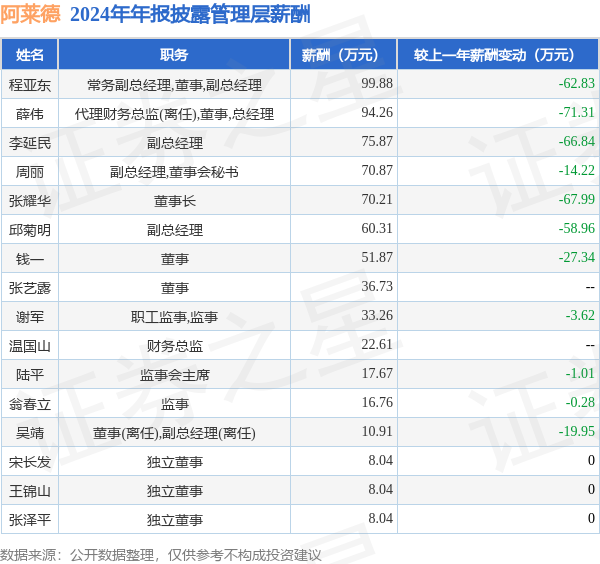Screen dimensions: 600x564
Task: Click salary value 75.87
Action: [377, 141]
